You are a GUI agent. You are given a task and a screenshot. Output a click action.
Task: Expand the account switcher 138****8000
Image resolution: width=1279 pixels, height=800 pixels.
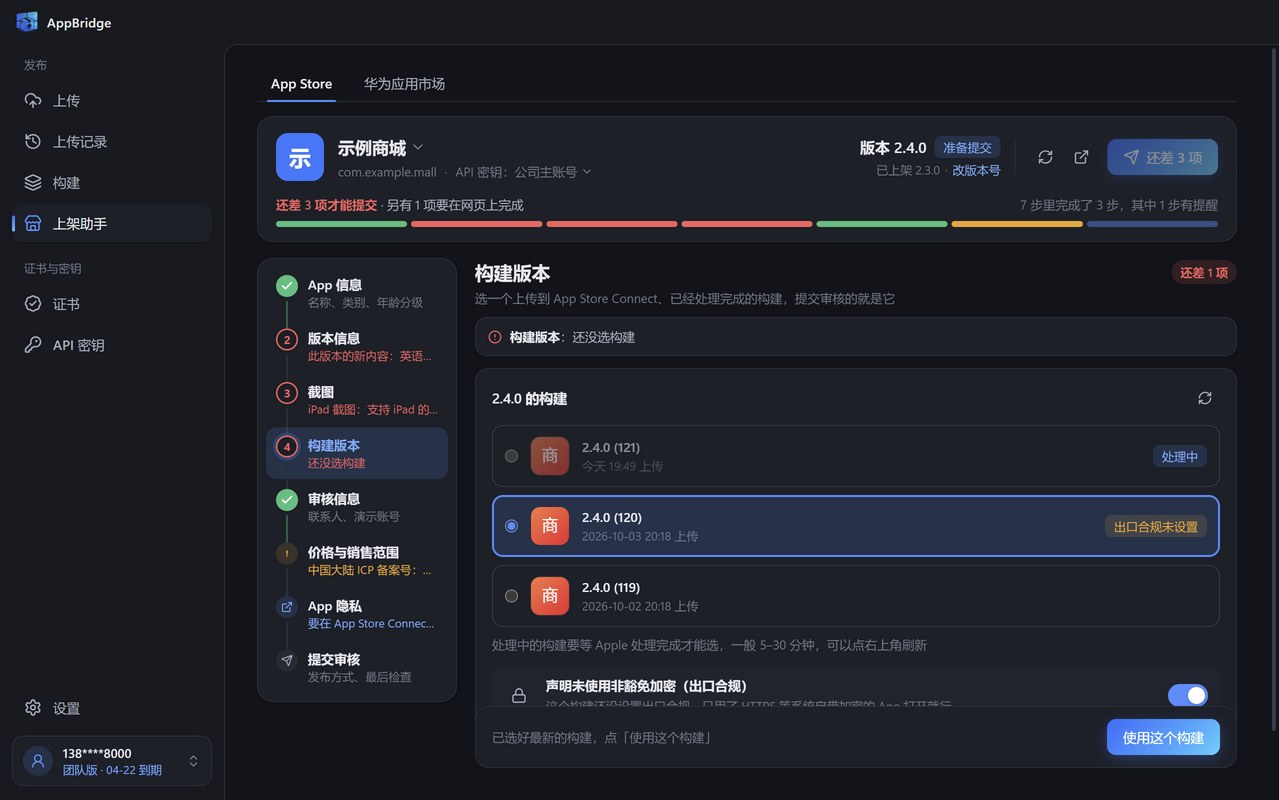[x=112, y=761]
